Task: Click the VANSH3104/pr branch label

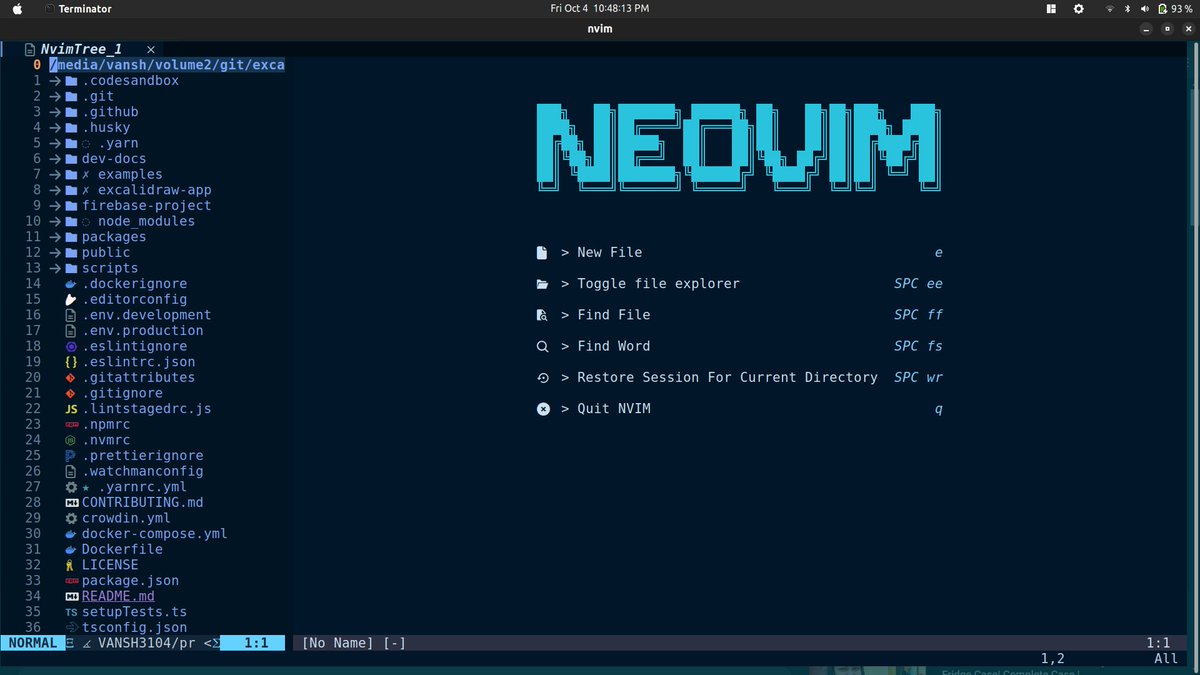Action: [x=146, y=643]
